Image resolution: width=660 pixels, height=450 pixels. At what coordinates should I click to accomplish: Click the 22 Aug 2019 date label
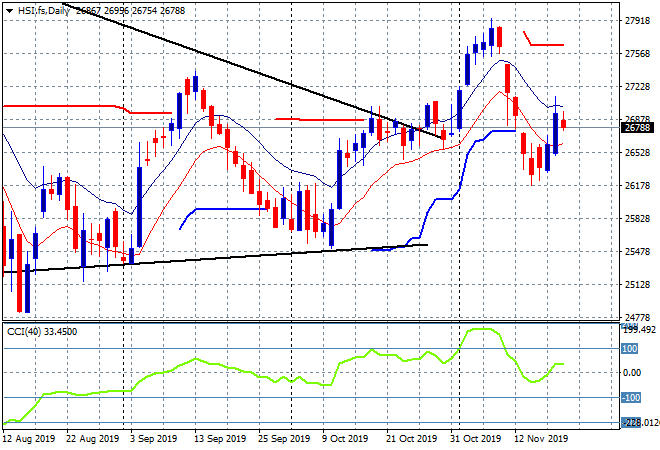[93, 439]
